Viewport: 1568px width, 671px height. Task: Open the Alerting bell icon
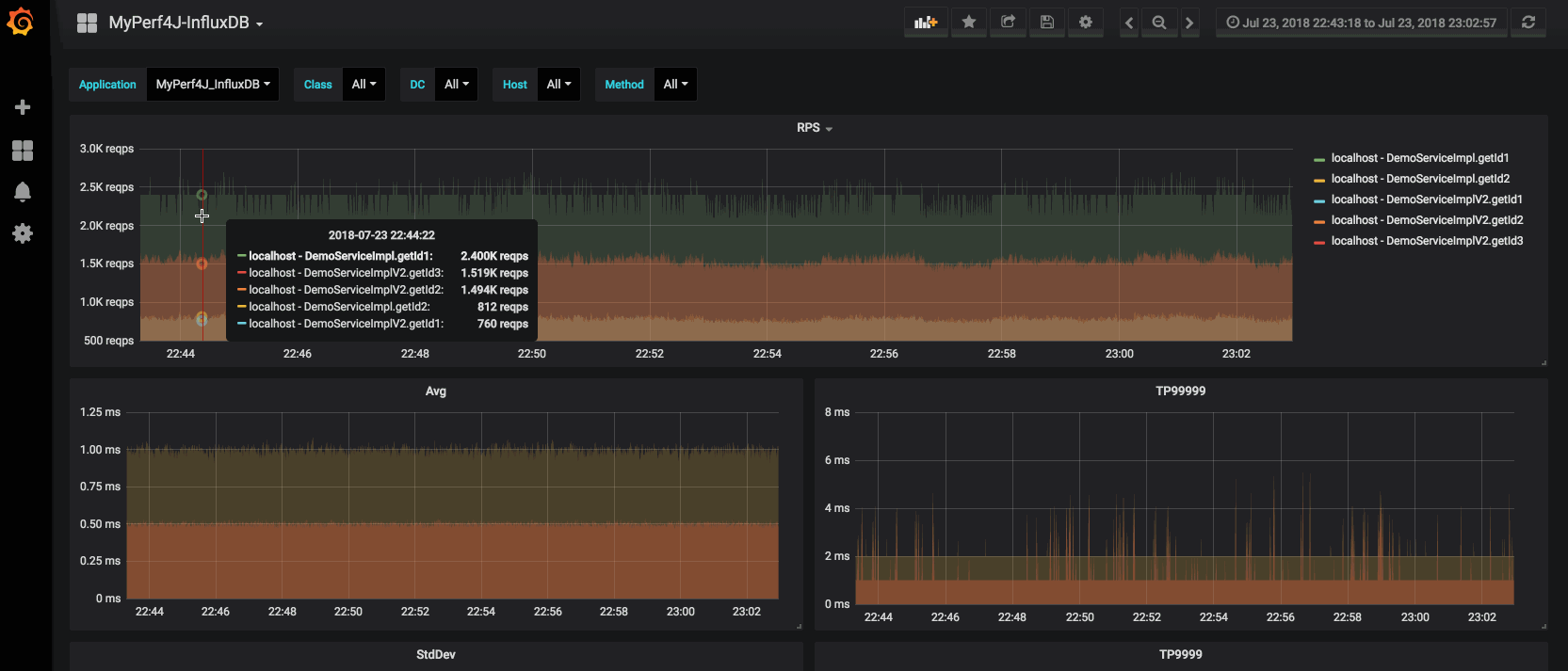(x=23, y=192)
